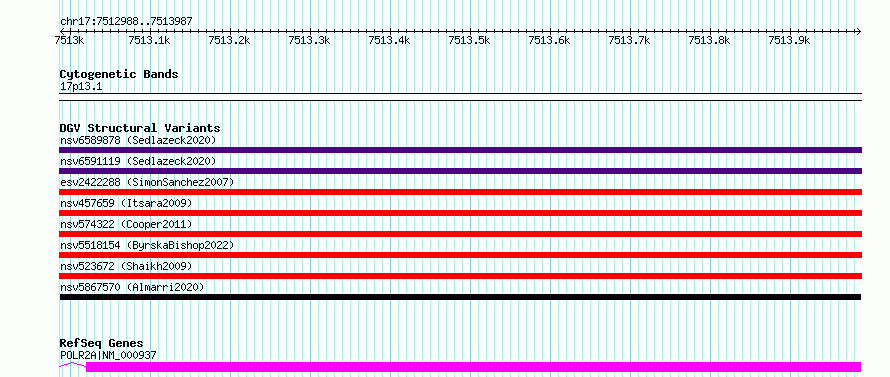The height and width of the screenshot is (377, 890).
Task: Click the chr17:7512988..7513987 region label
Action: click(x=126, y=21)
